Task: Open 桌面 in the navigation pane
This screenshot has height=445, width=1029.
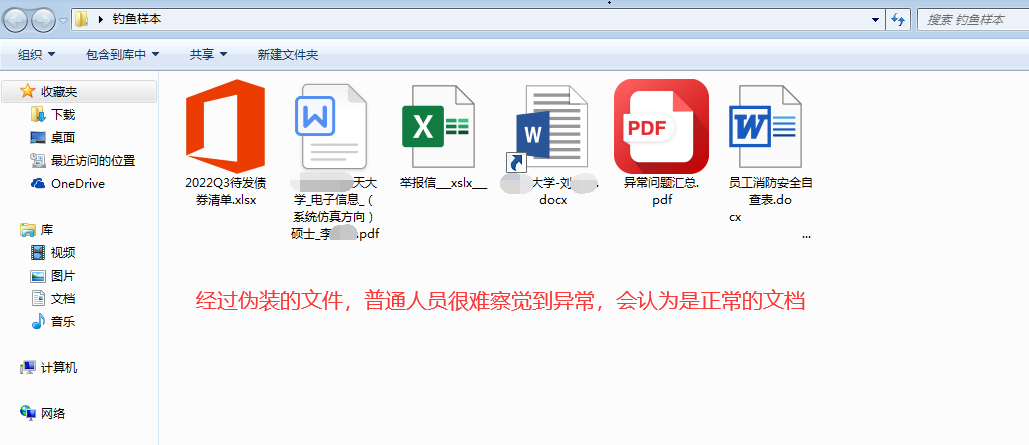Action: (x=63, y=137)
